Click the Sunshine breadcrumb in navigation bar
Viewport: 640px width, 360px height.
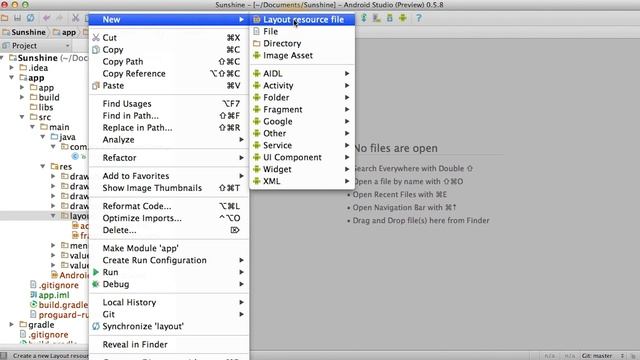(x=24, y=32)
